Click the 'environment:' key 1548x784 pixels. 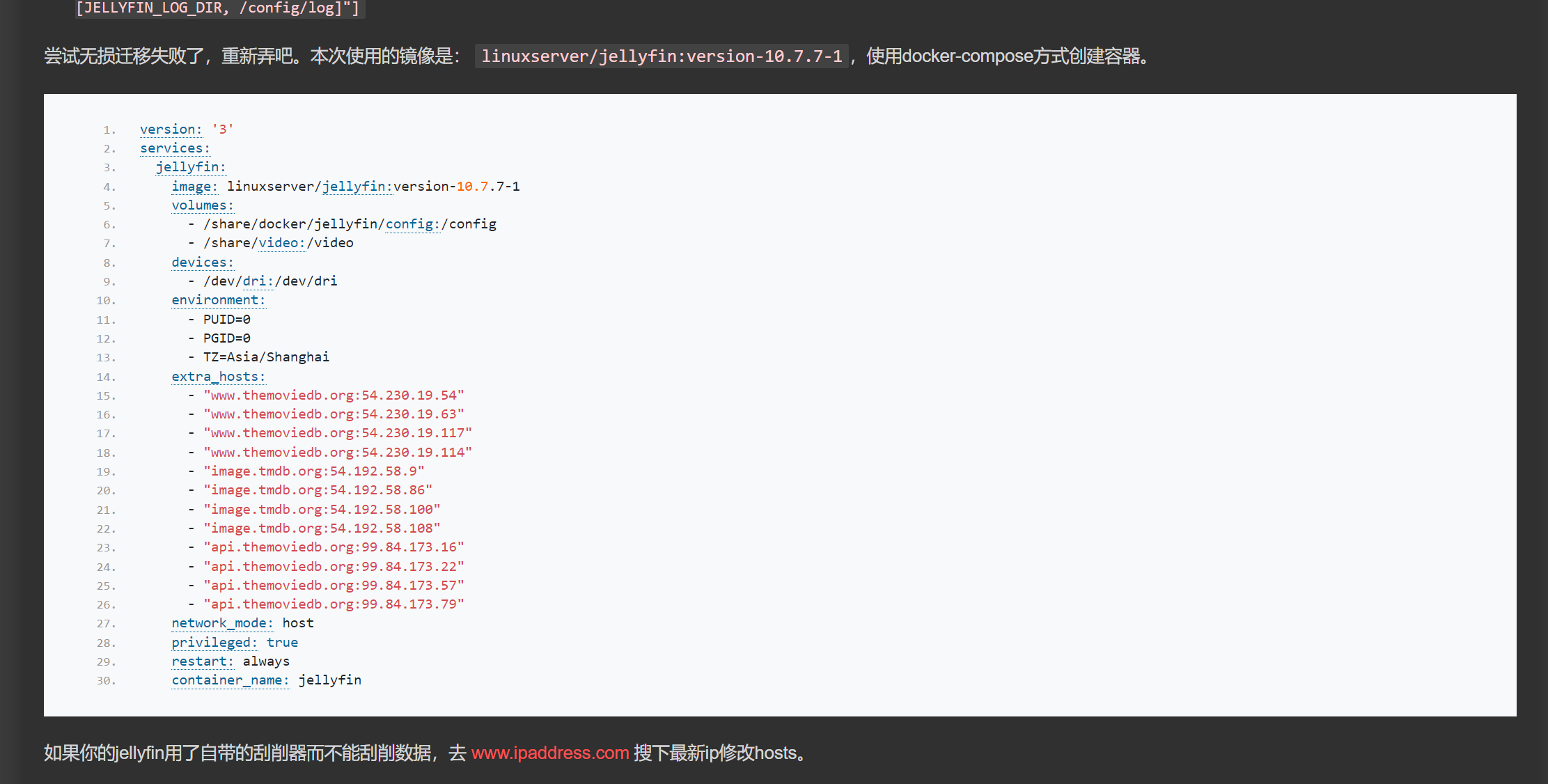pyautogui.click(x=219, y=300)
